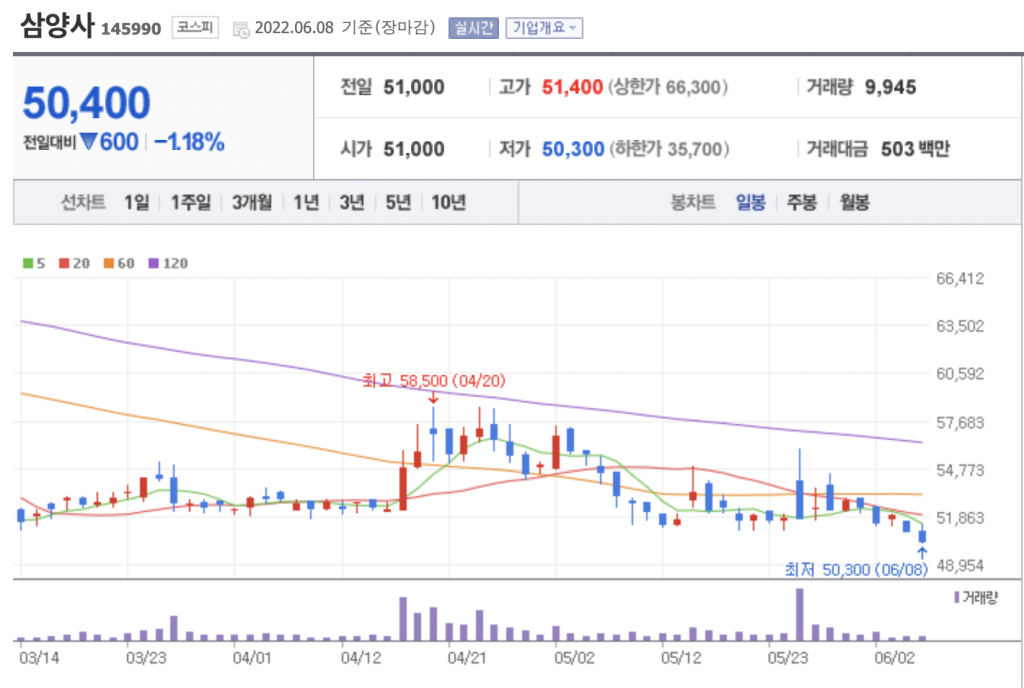This screenshot has height=688, width=1024.
Task: Click the 06/02 date label on the axis
Action: coord(895,657)
